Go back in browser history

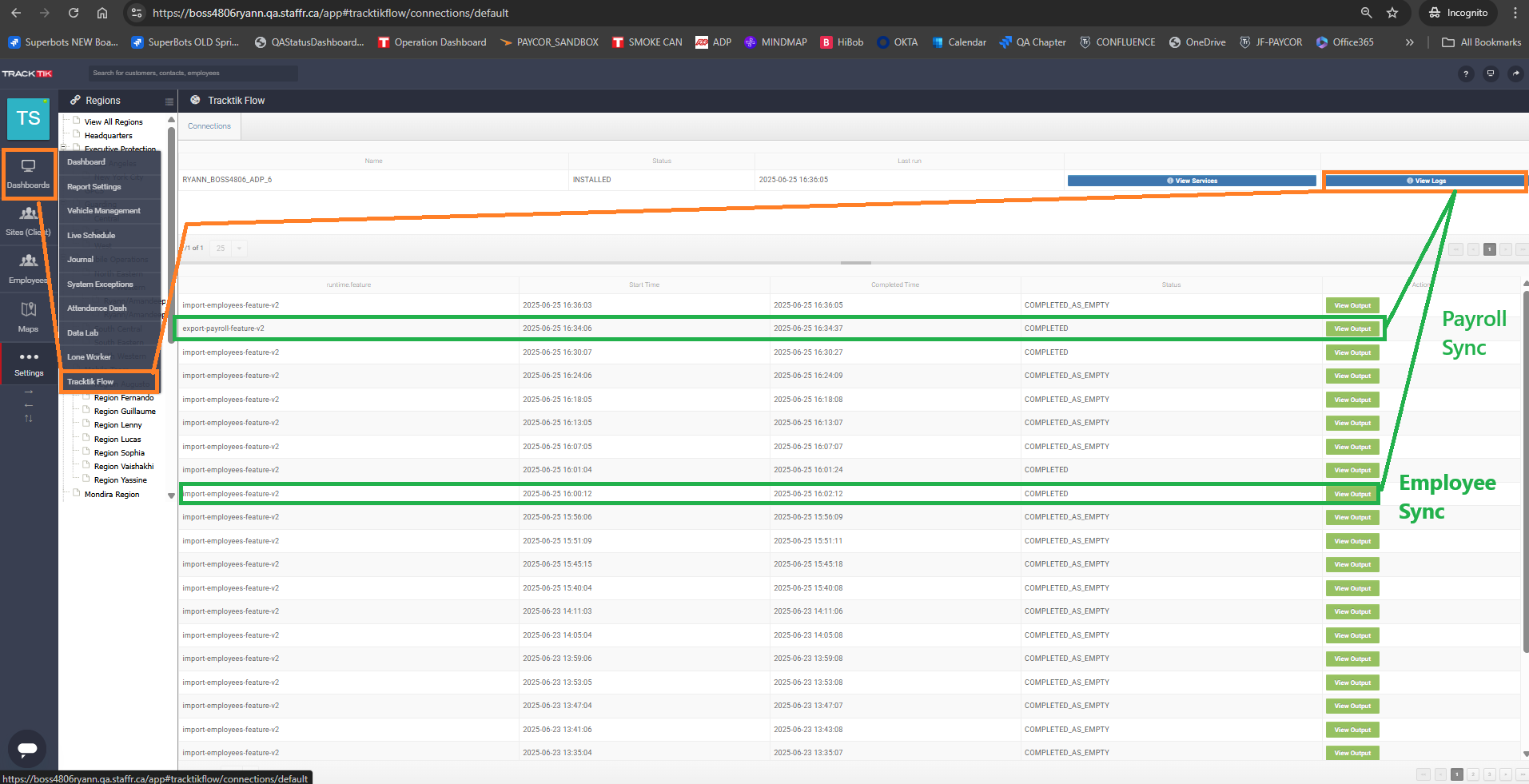[16, 13]
